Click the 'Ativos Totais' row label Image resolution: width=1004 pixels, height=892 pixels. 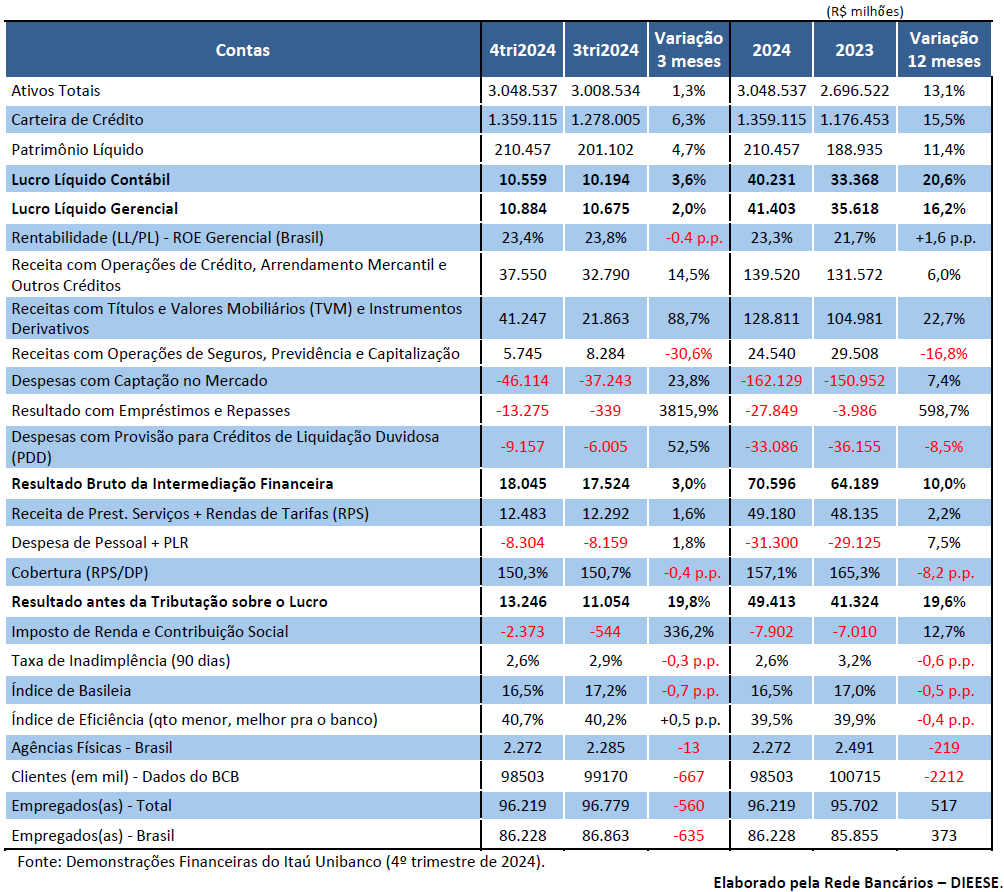(56, 91)
